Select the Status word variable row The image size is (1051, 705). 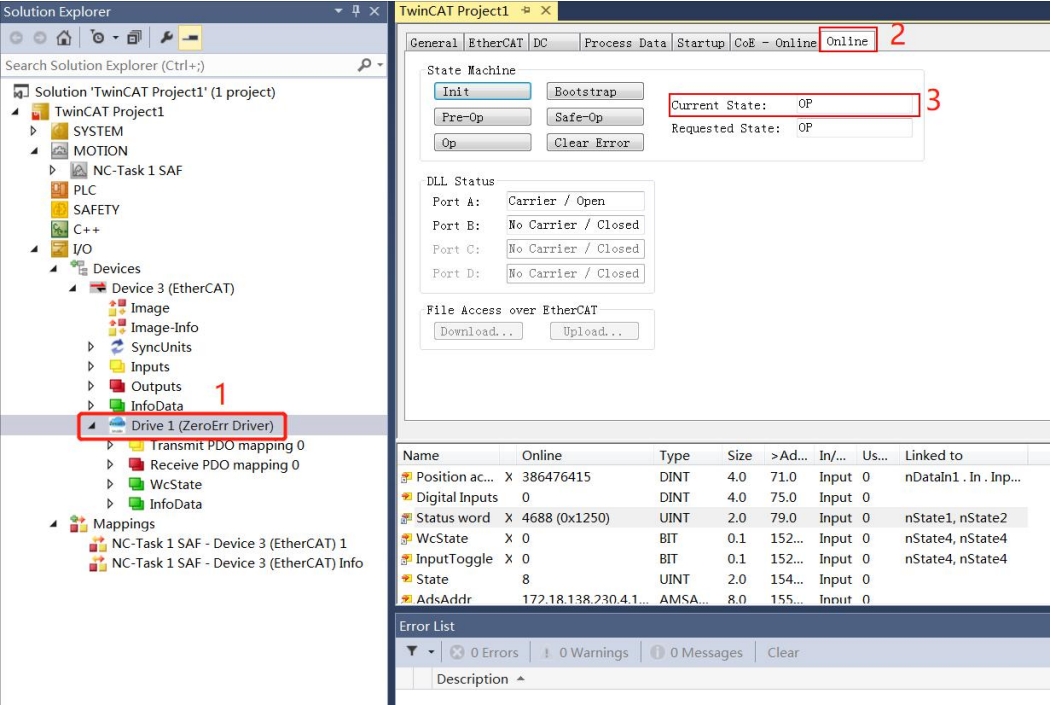[453, 518]
